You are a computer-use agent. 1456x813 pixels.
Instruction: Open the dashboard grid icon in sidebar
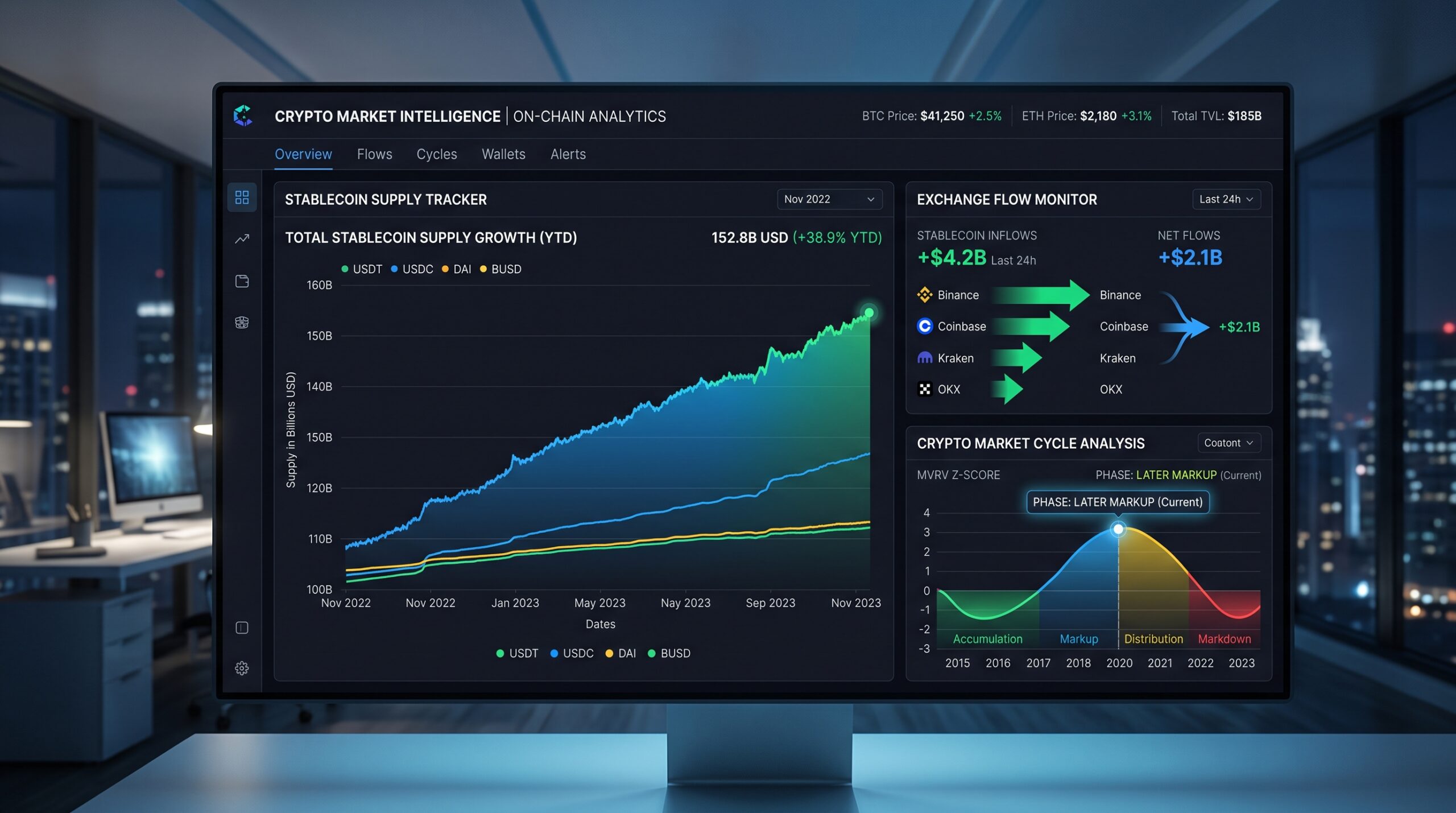click(x=242, y=197)
